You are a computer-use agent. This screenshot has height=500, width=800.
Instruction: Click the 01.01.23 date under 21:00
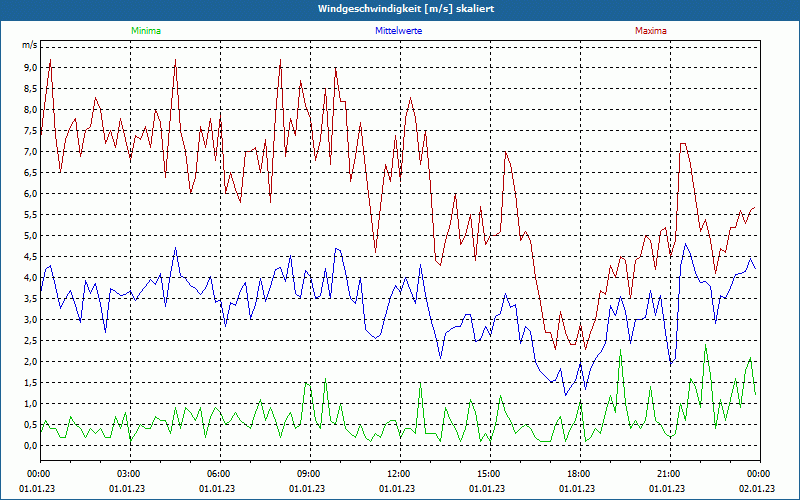tap(667, 489)
